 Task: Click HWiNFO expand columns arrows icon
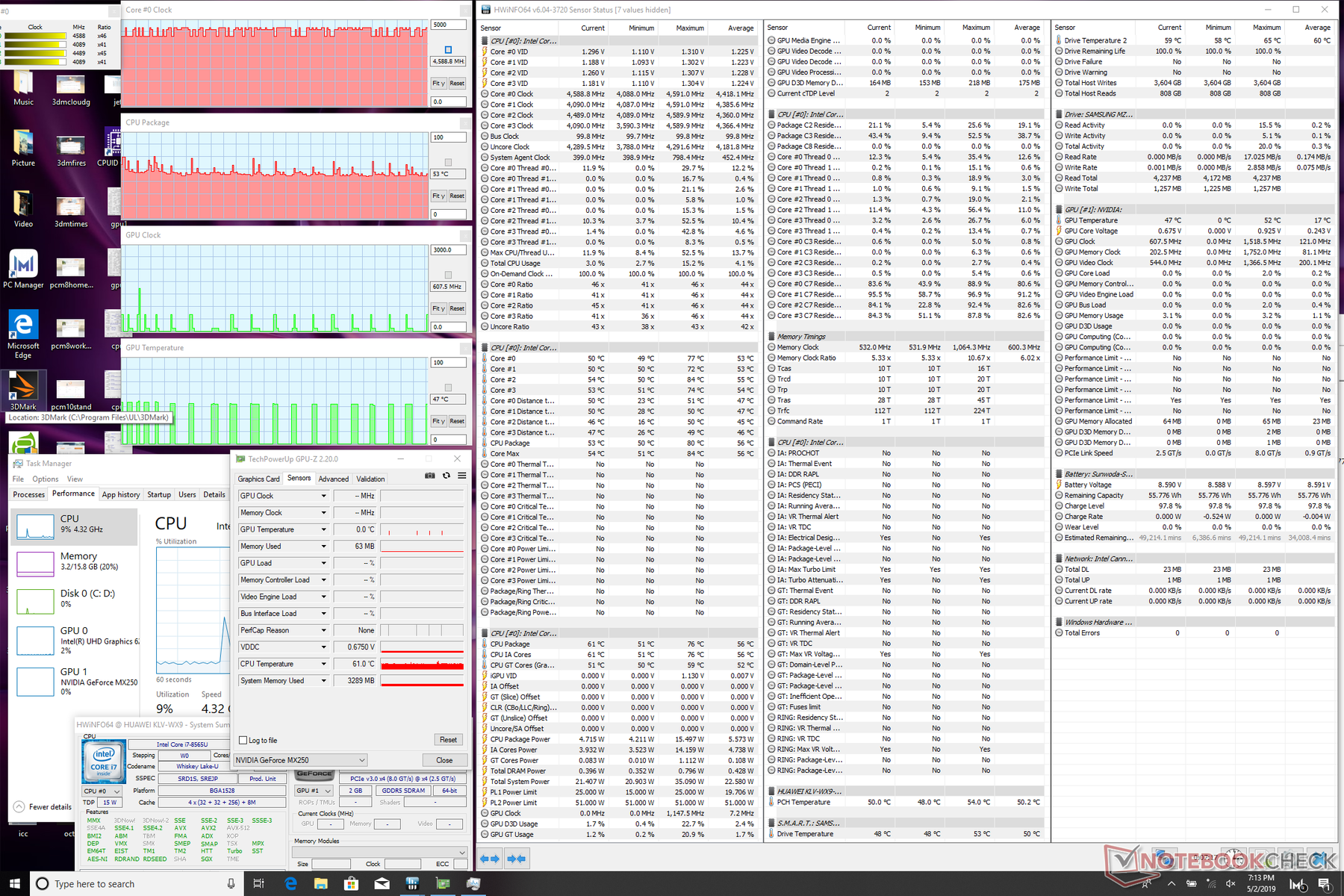[489, 859]
